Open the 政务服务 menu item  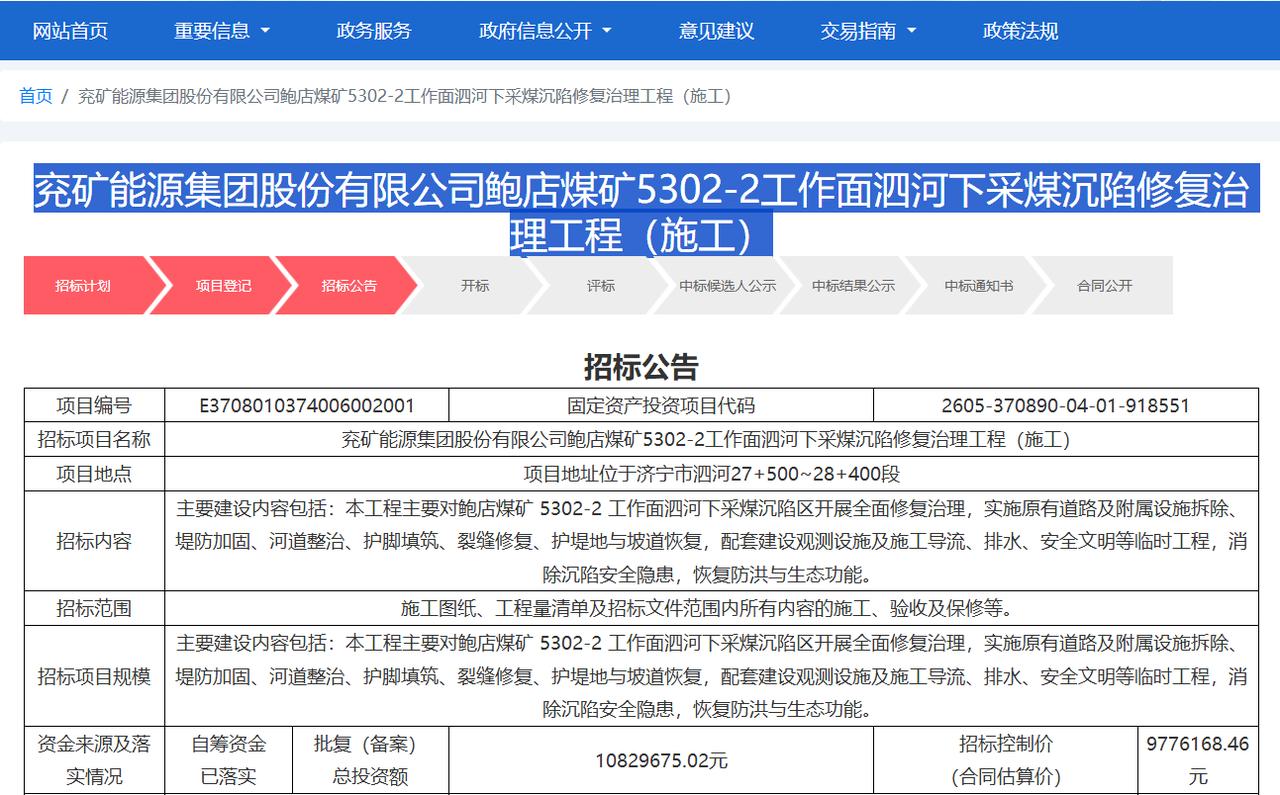374,31
